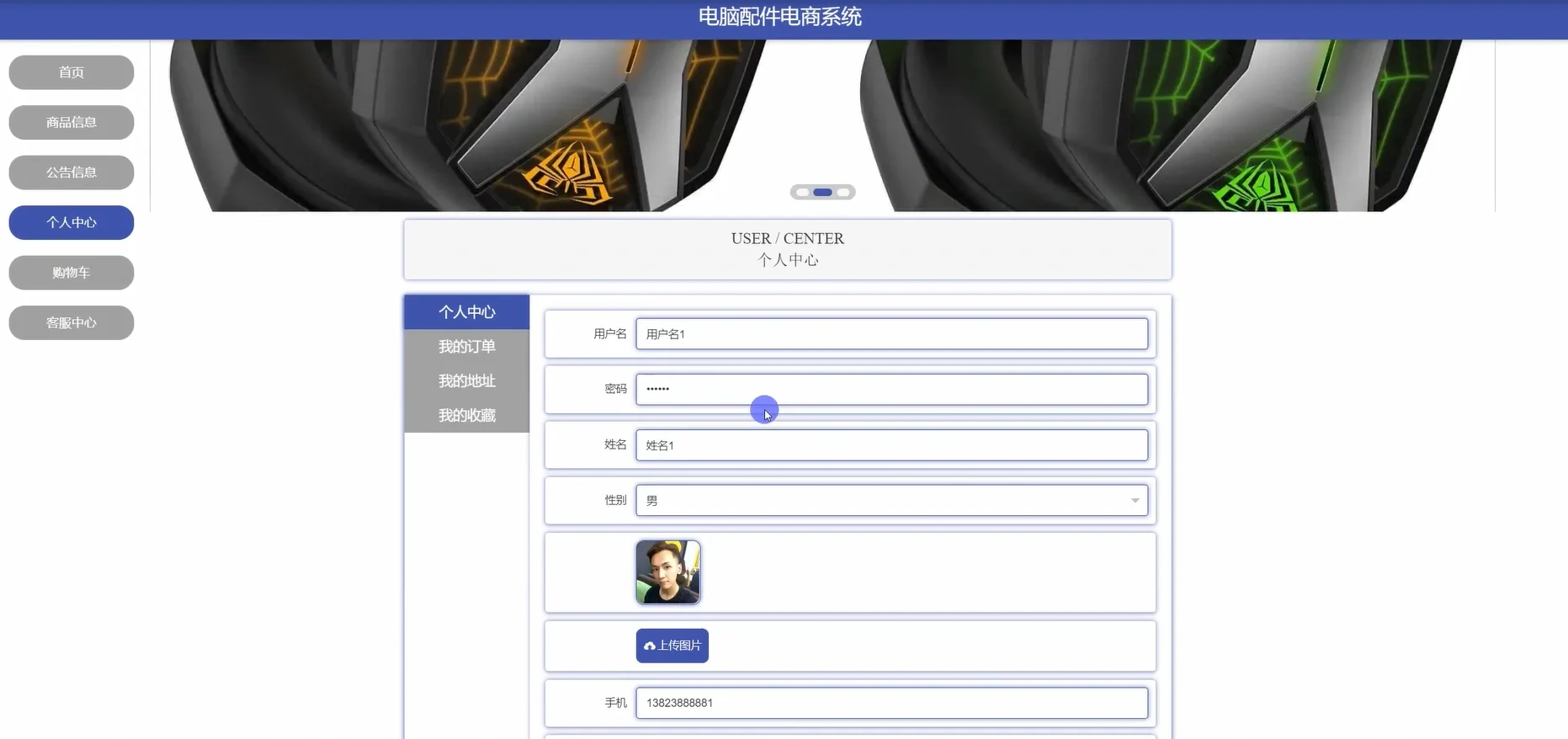Open 客服中心 customer service
This screenshot has height=739, width=1568.
(x=72, y=322)
